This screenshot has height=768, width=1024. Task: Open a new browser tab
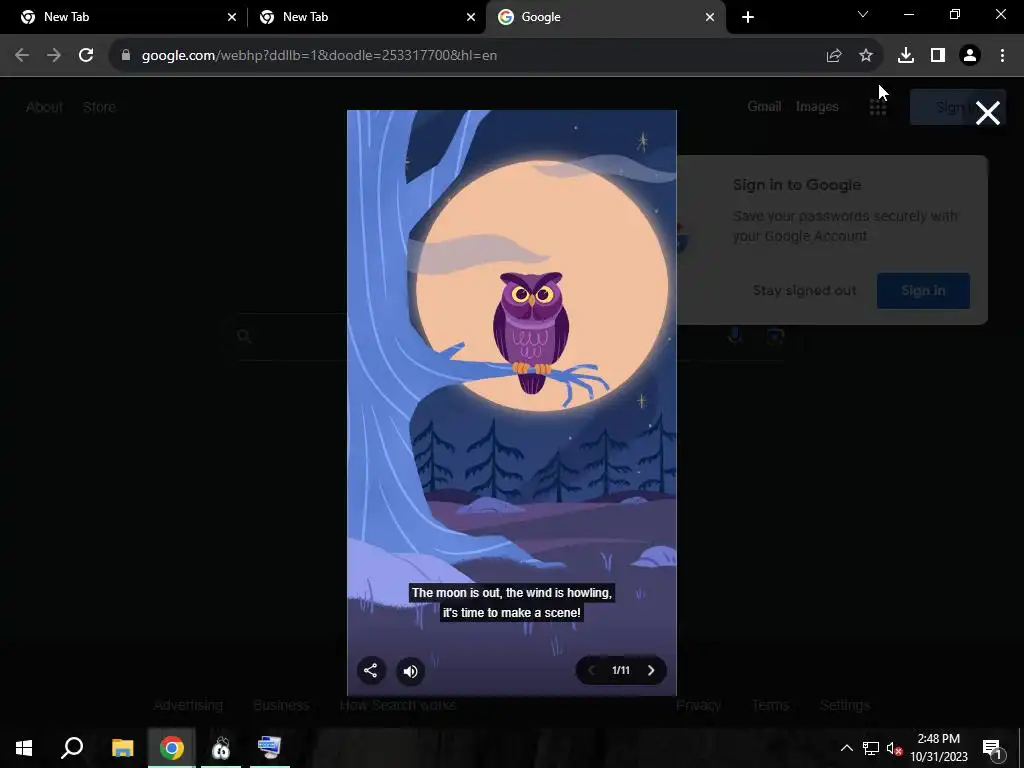pos(748,17)
